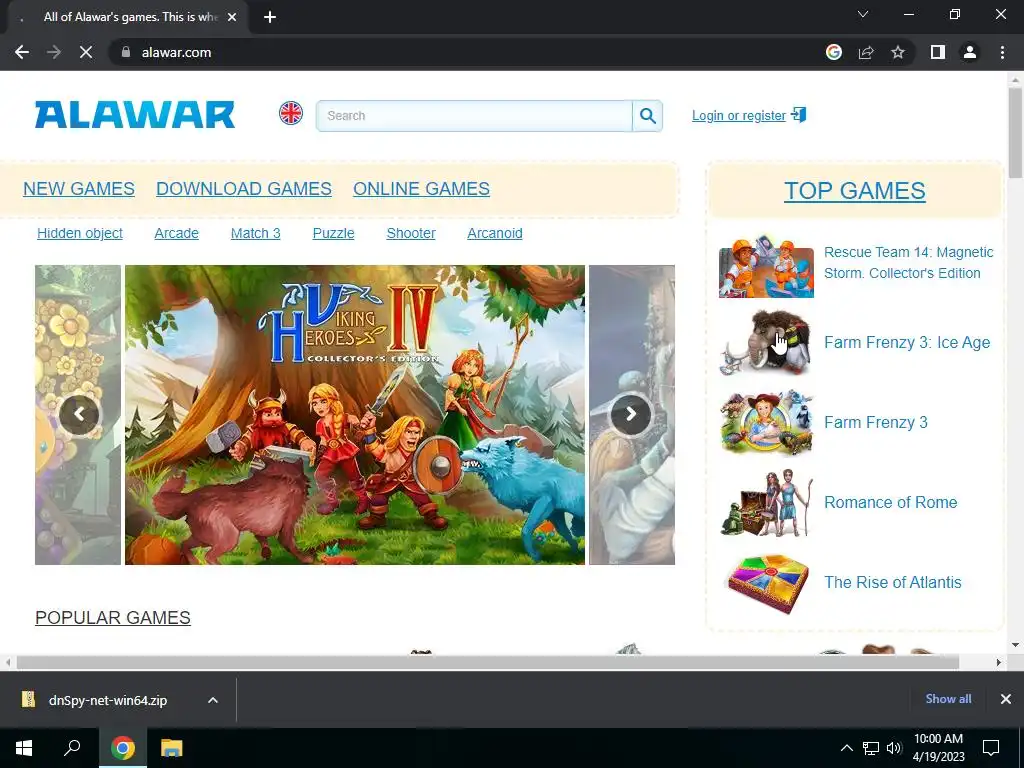
Task: Click the mammoth Farm Frenzy thumbnail
Action: [x=766, y=342]
